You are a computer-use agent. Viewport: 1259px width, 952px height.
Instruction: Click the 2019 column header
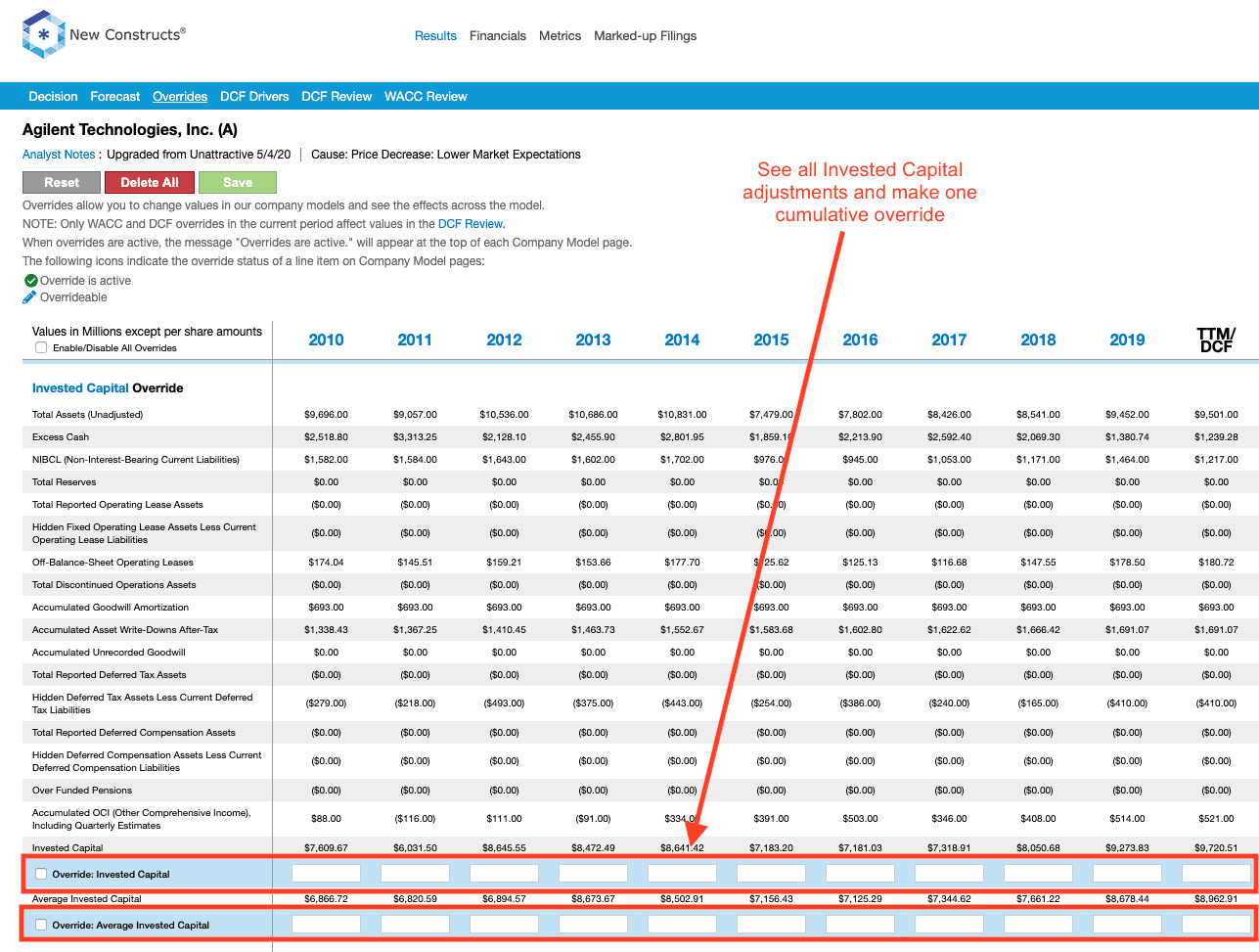[x=1127, y=340]
